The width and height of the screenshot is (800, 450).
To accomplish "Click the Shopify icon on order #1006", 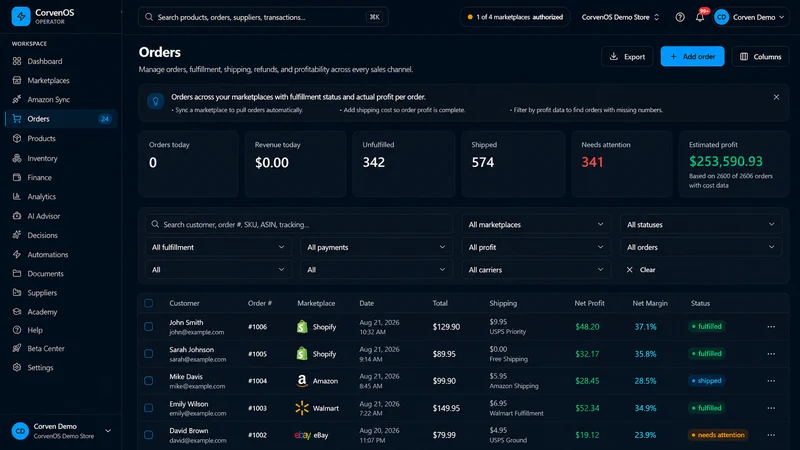I will pyautogui.click(x=302, y=327).
